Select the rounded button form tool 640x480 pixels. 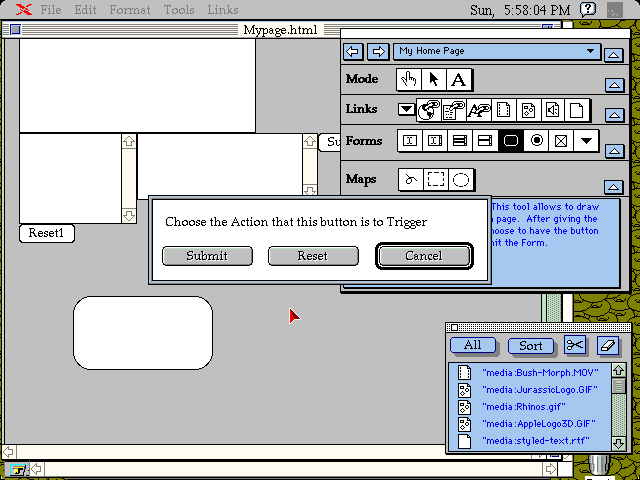(x=510, y=141)
